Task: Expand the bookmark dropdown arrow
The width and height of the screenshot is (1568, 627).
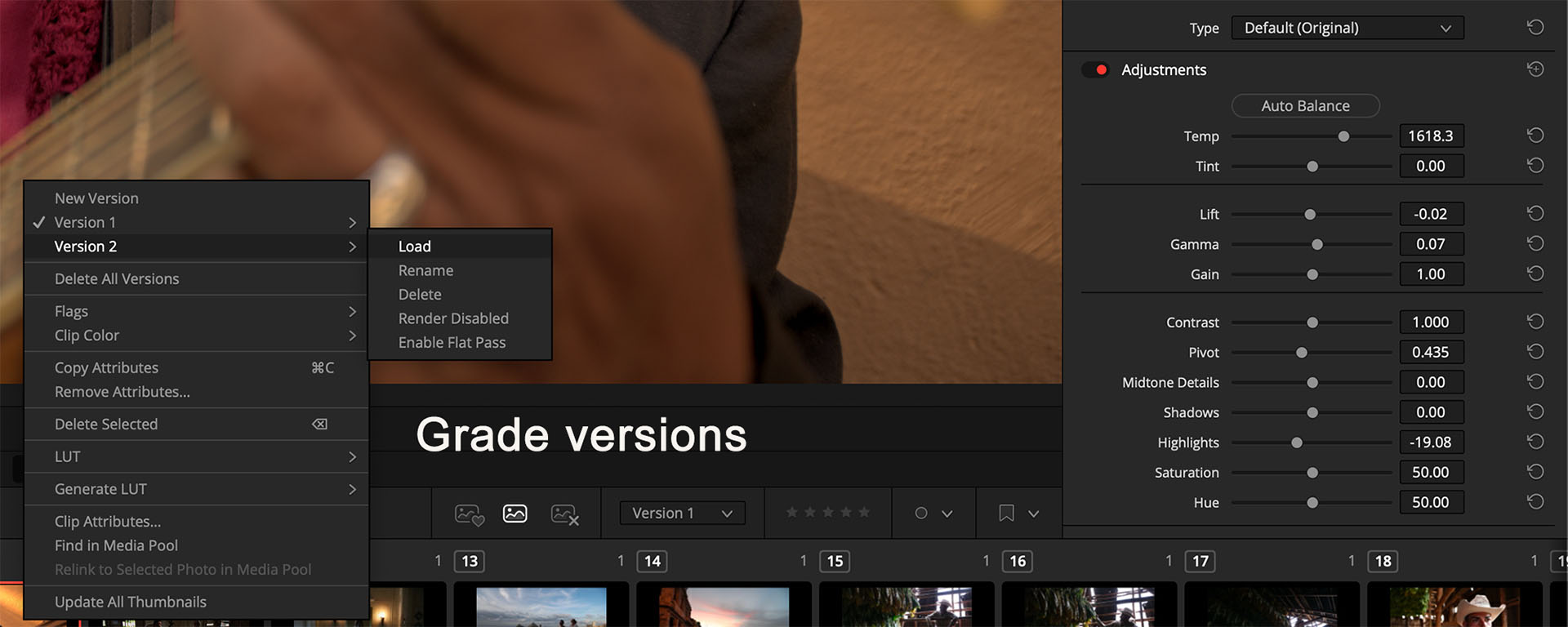Action: point(1033,514)
